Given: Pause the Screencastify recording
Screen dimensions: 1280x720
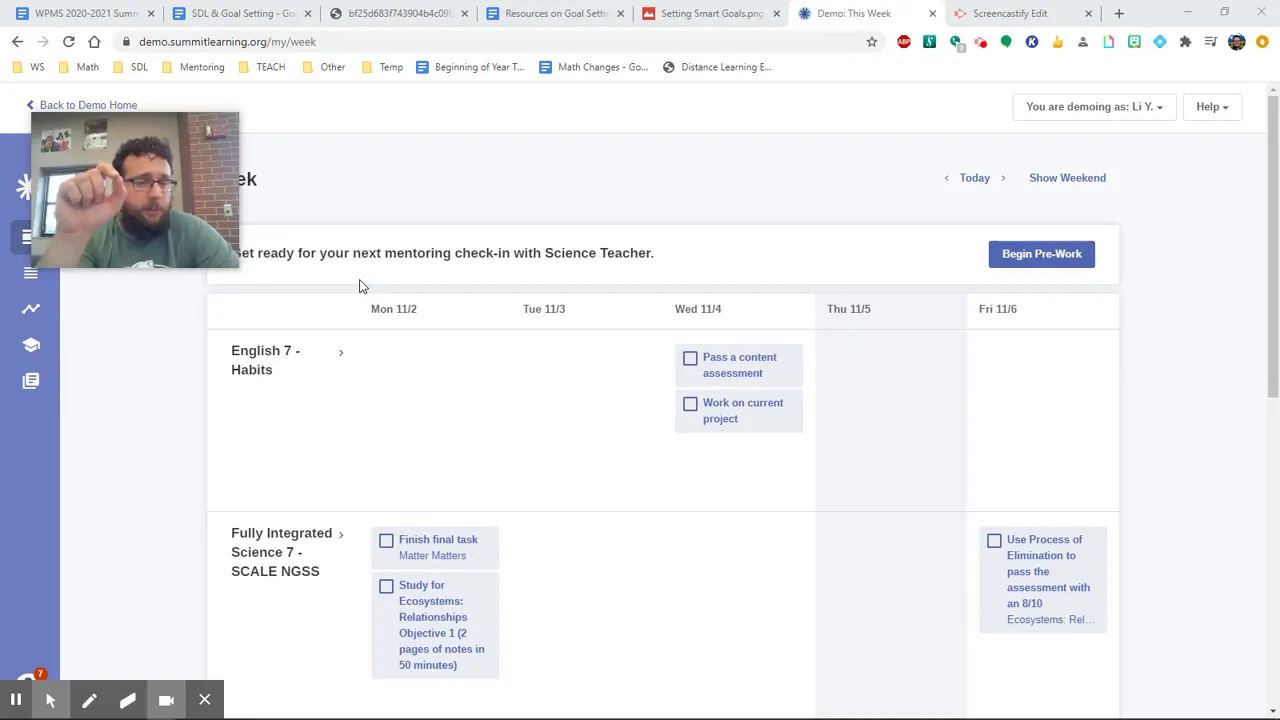Looking at the screenshot, I should [x=16, y=700].
